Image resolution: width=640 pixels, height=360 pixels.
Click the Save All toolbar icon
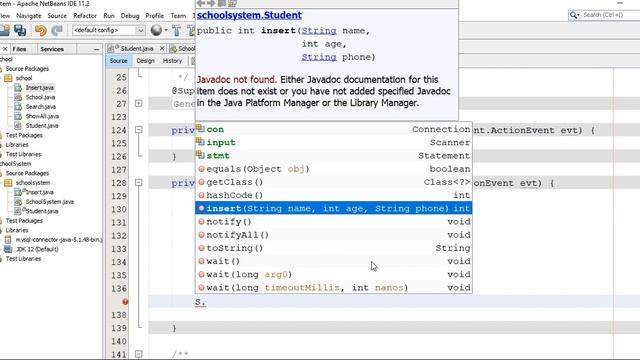20,30
